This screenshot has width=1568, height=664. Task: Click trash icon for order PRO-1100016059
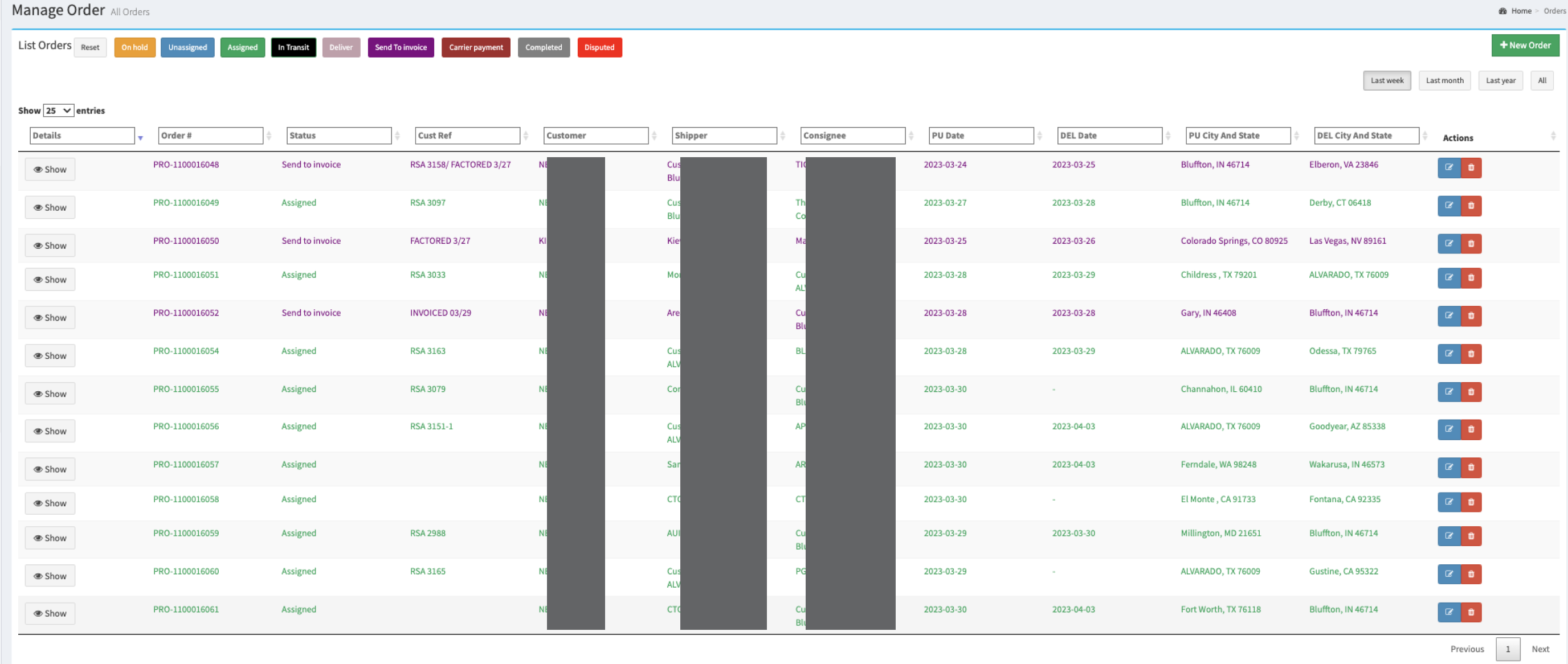pos(1471,536)
